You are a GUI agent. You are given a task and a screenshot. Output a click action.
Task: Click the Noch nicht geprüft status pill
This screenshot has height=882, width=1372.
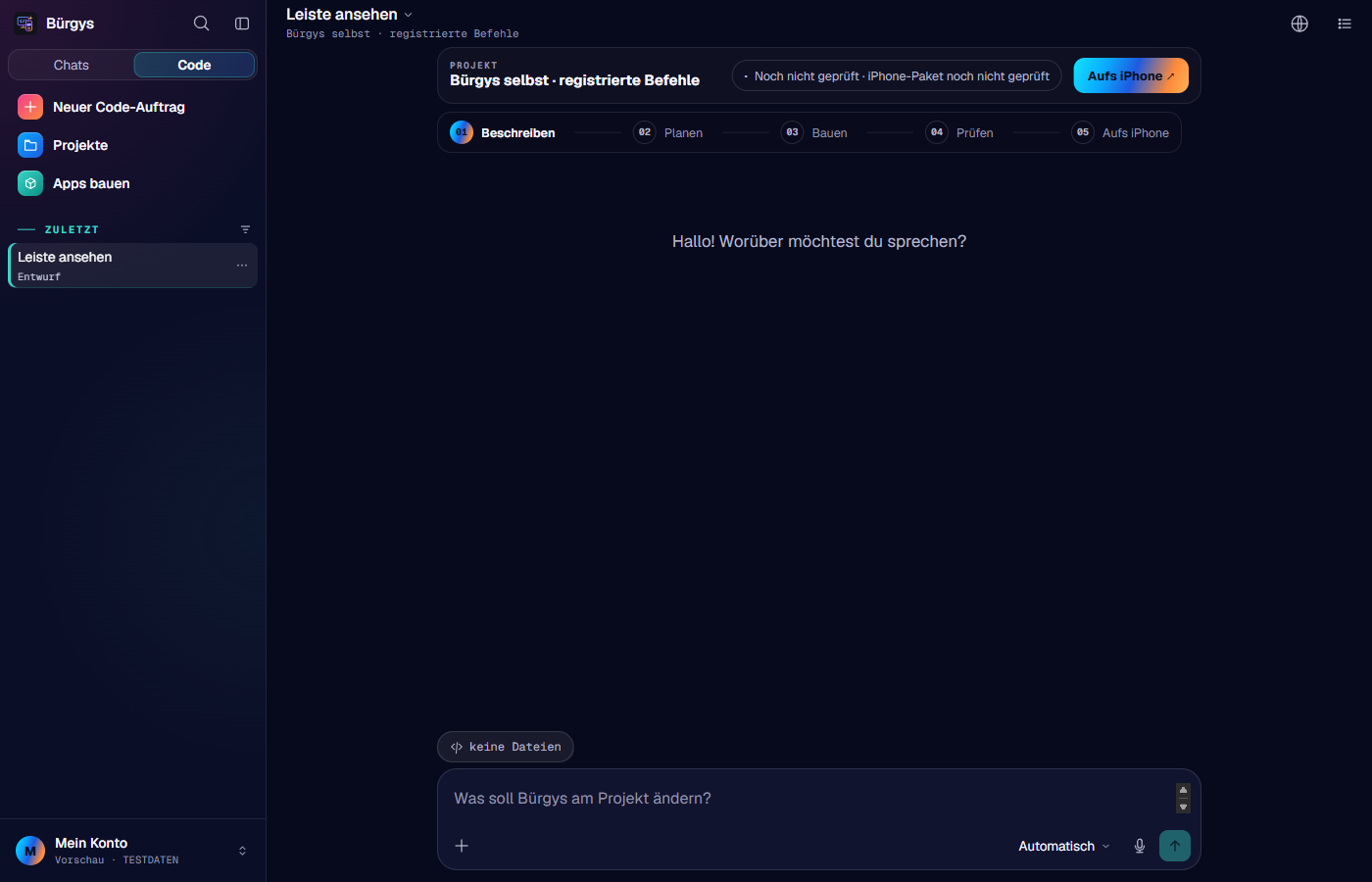point(897,75)
